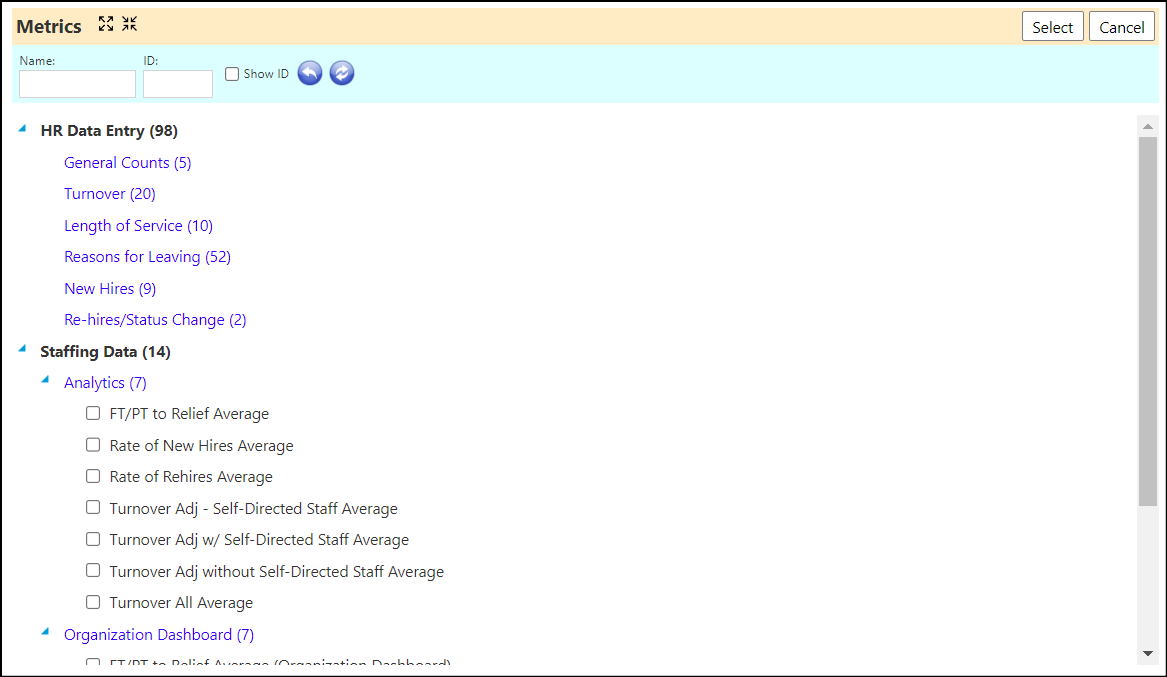Check Turnover All Average
The image size is (1167, 677).
(x=93, y=602)
